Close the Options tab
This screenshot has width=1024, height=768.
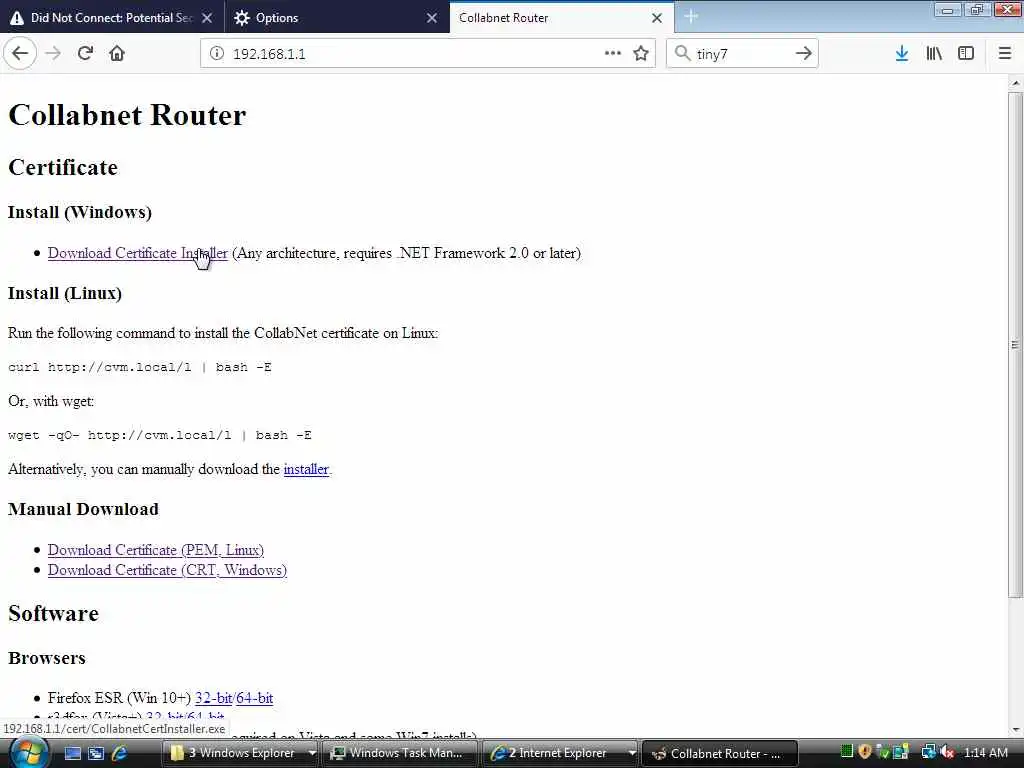(x=432, y=18)
